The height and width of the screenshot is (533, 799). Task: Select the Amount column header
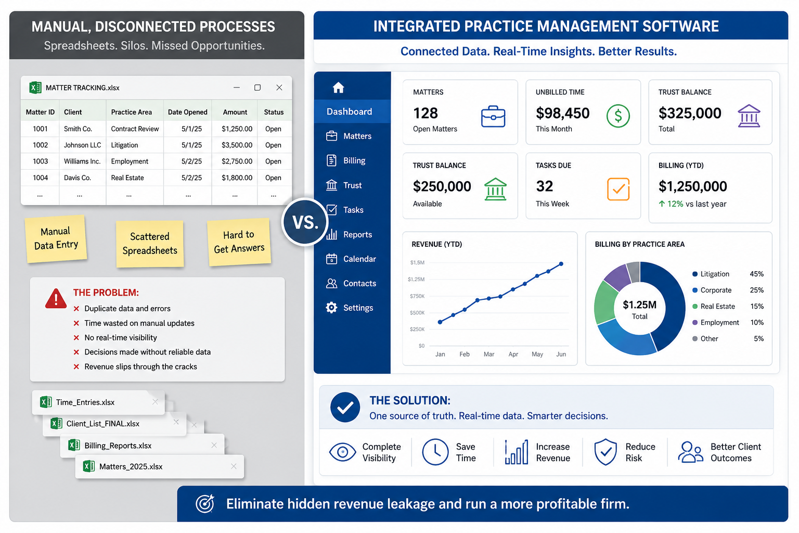[235, 112]
